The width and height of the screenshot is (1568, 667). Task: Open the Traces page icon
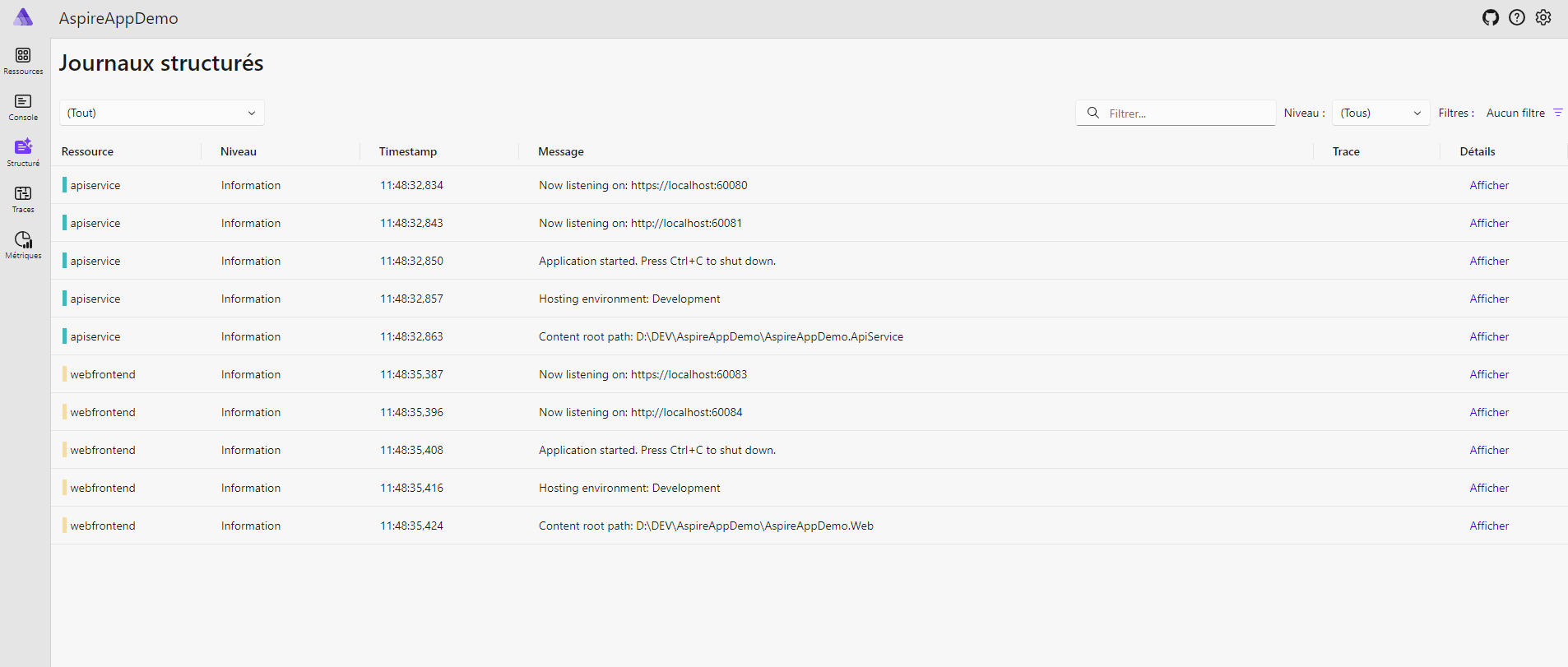[x=23, y=194]
